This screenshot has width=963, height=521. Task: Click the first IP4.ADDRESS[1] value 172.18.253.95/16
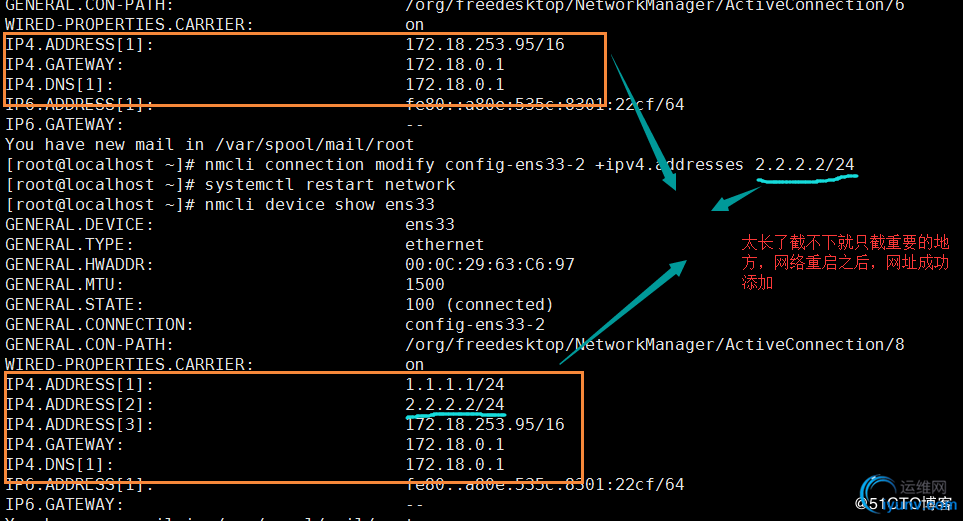tap(485, 44)
